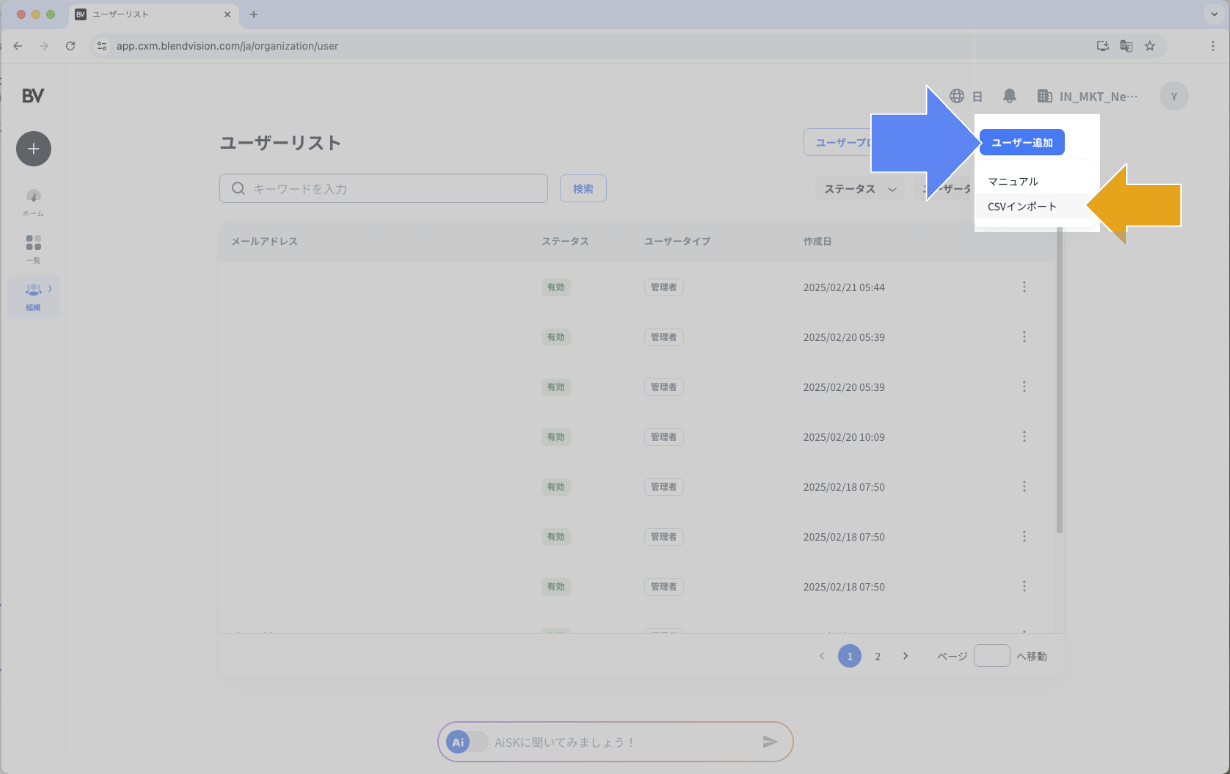Image resolution: width=1230 pixels, height=774 pixels.
Task: Go to page 2 in pagination
Action: coord(878,656)
